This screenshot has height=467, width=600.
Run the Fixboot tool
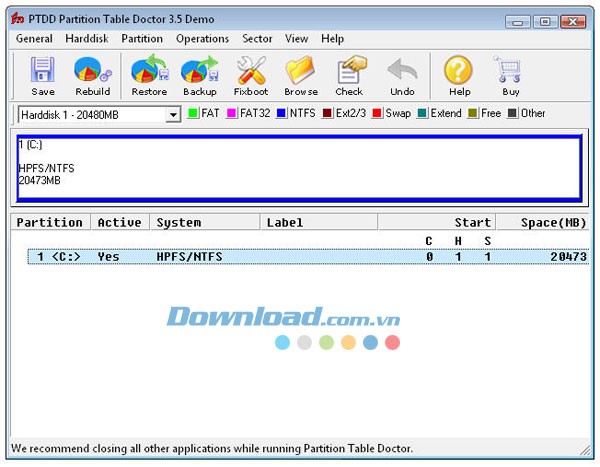[x=251, y=76]
